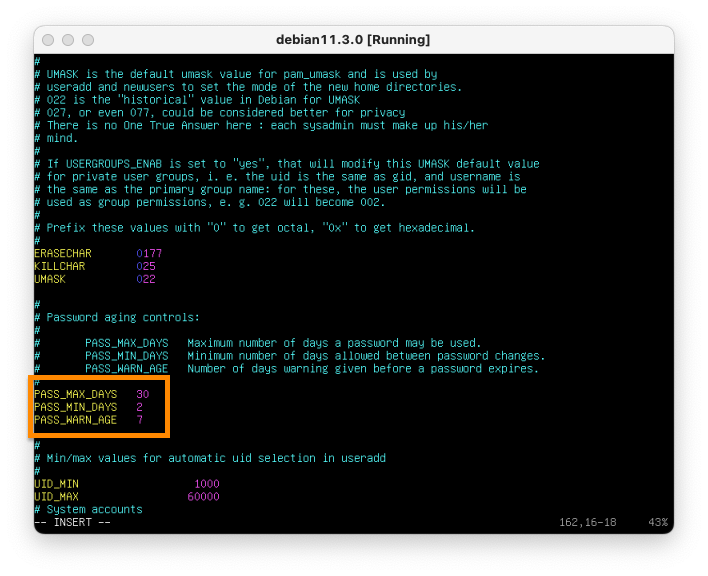Screen dimensions: 708x576
Task: Click the 43% file position indicator
Action: (x=658, y=523)
